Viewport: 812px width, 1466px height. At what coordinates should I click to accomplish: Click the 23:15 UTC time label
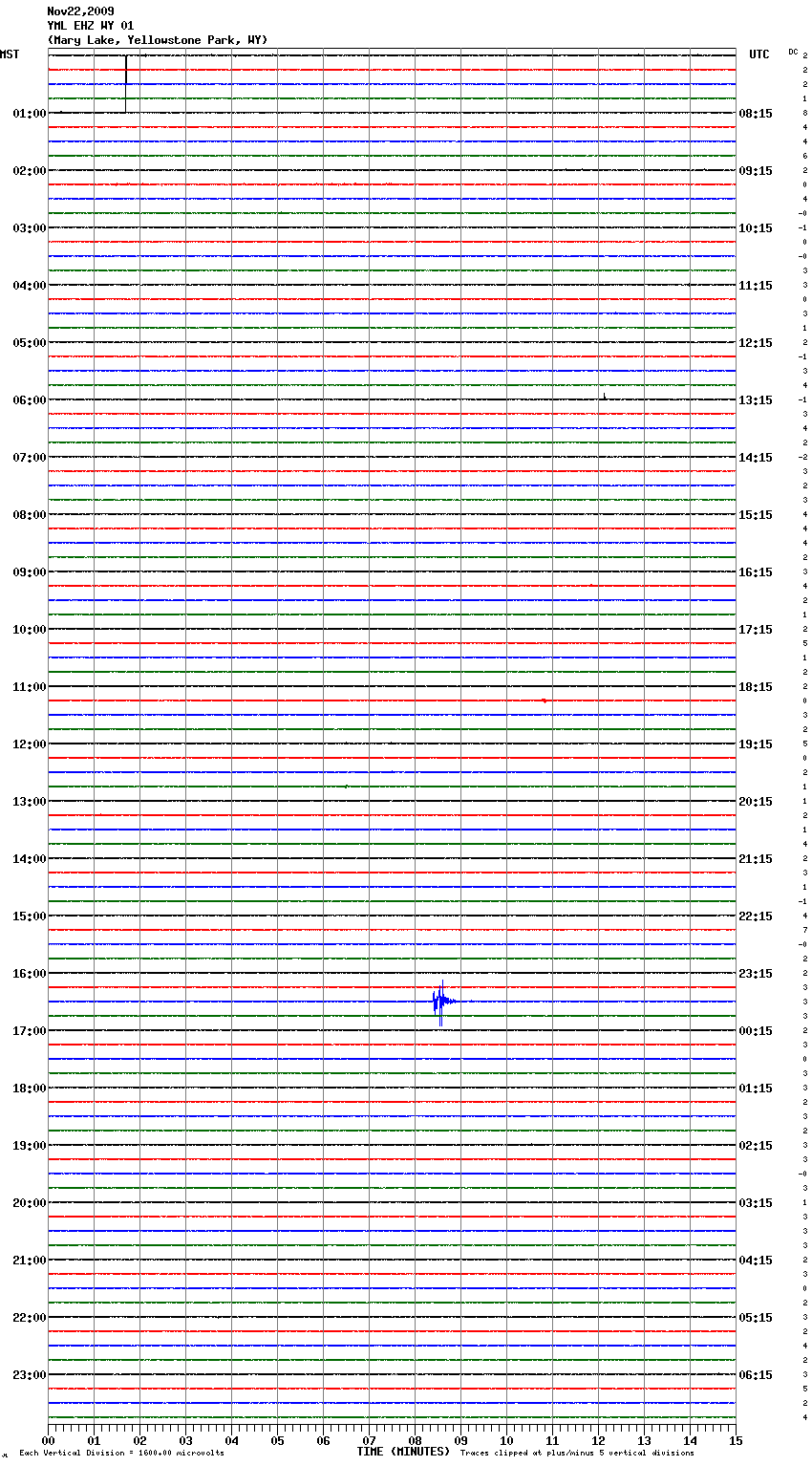coord(756,974)
